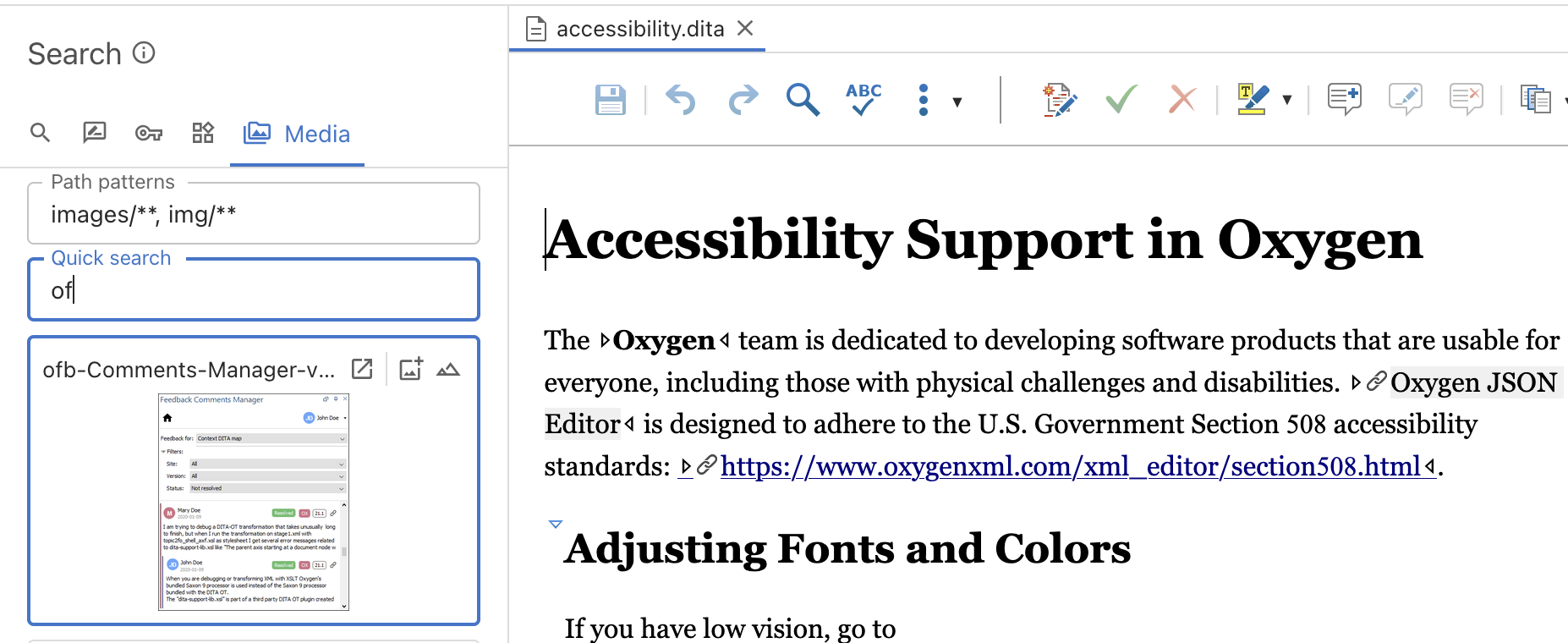Image resolution: width=1568 pixels, height=643 pixels.
Task: Switch to the comments search tab icon
Action: (94, 133)
